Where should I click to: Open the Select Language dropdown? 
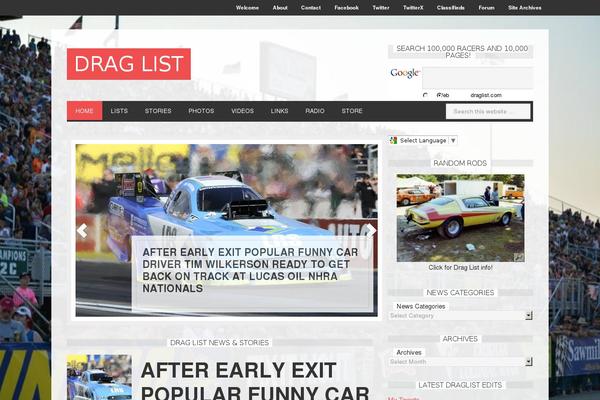(x=423, y=140)
